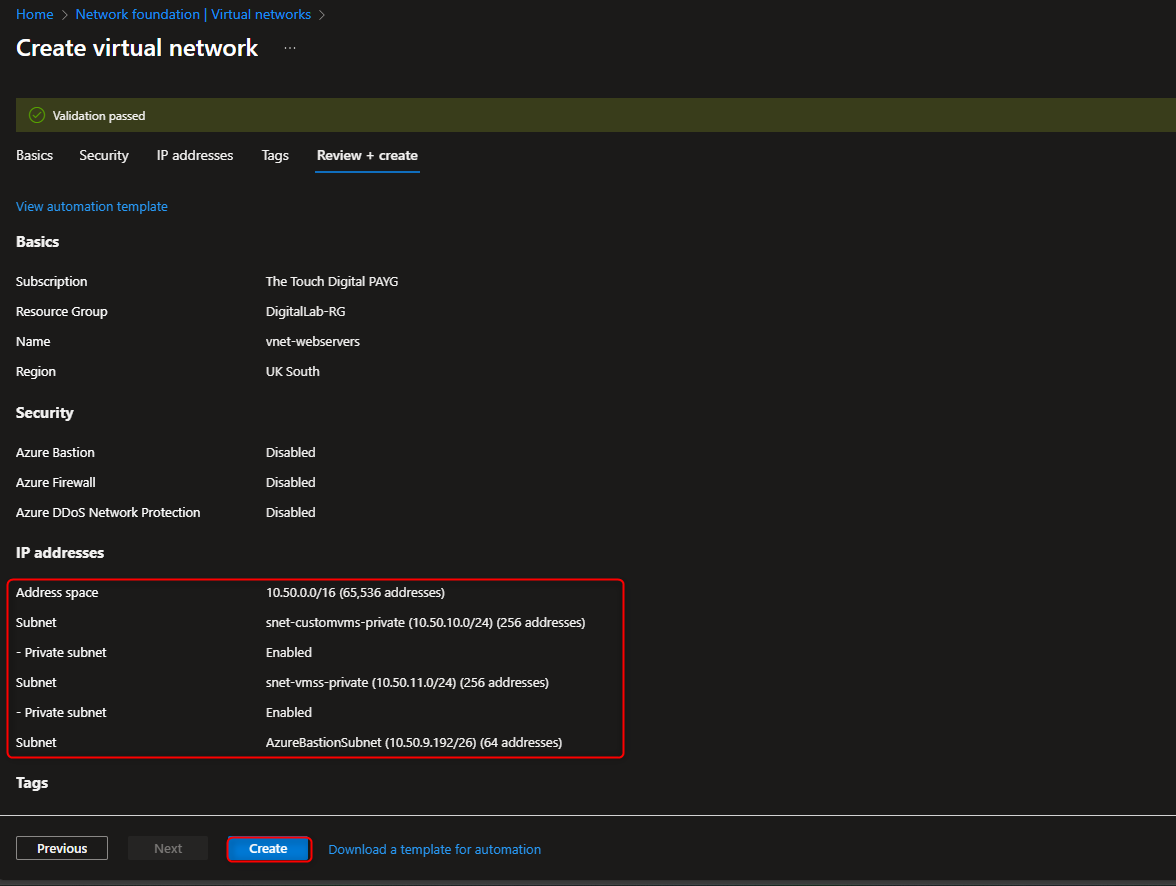Open Network foundation | Virtual networks breadcrumb
Image resolution: width=1176 pixels, height=886 pixels.
click(x=194, y=14)
